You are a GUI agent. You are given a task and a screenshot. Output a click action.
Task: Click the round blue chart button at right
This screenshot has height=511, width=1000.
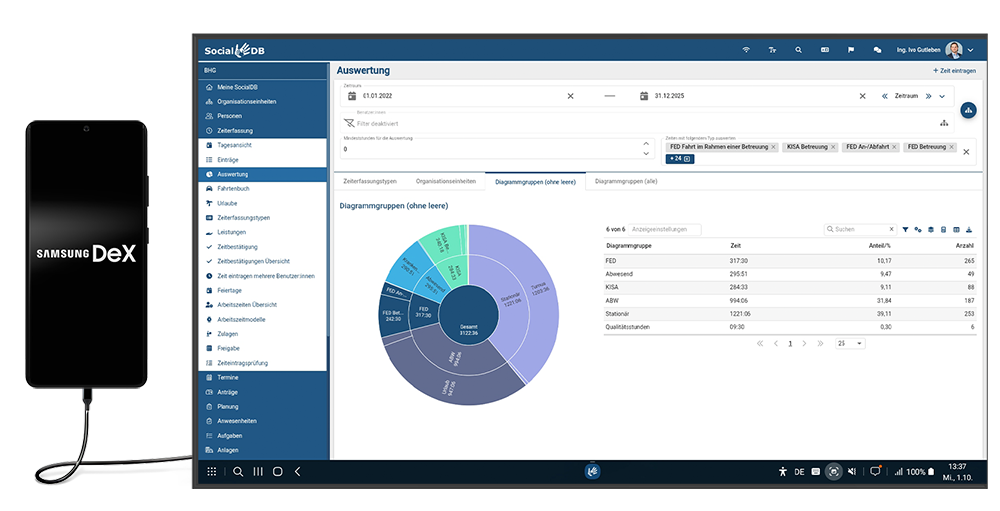click(968, 111)
